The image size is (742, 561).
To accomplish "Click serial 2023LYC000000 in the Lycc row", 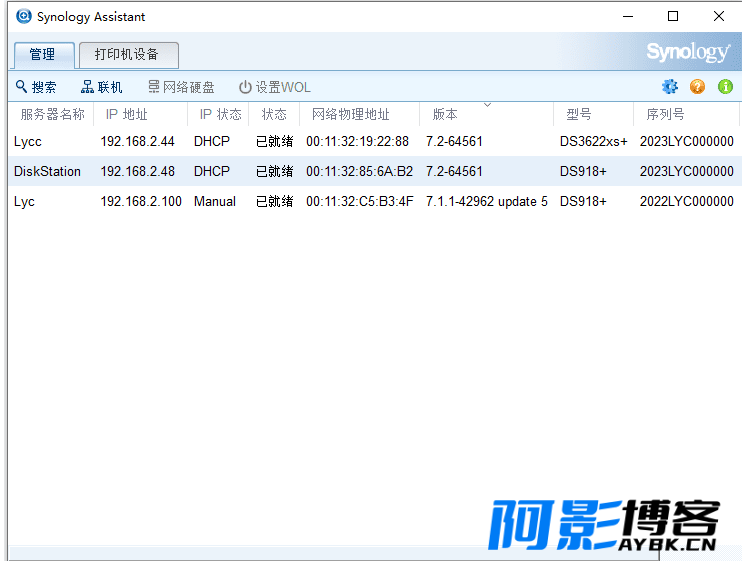I will coord(687,141).
